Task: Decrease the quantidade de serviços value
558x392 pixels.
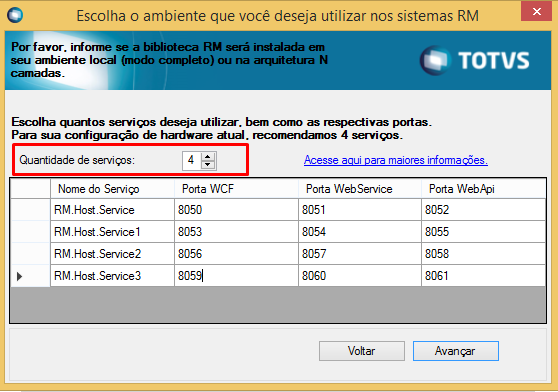Action: pyautogui.click(x=208, y=165)
